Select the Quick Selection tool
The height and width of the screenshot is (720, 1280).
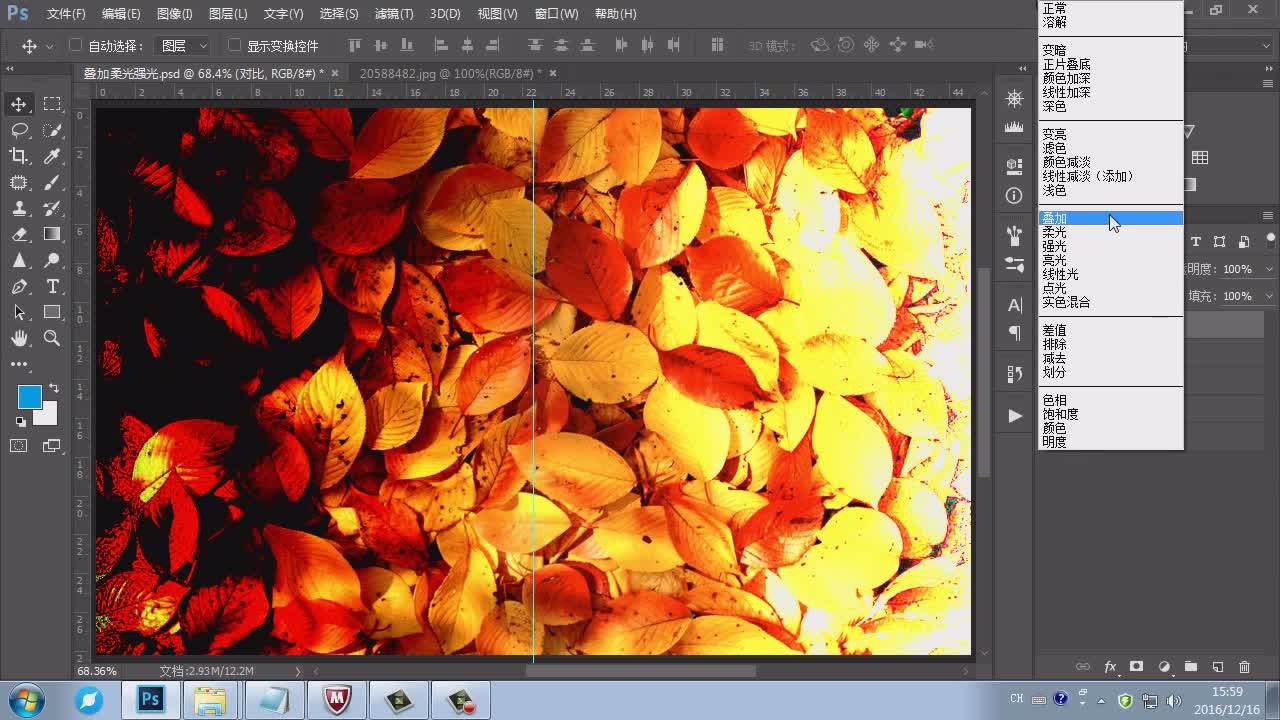[52, 130]
